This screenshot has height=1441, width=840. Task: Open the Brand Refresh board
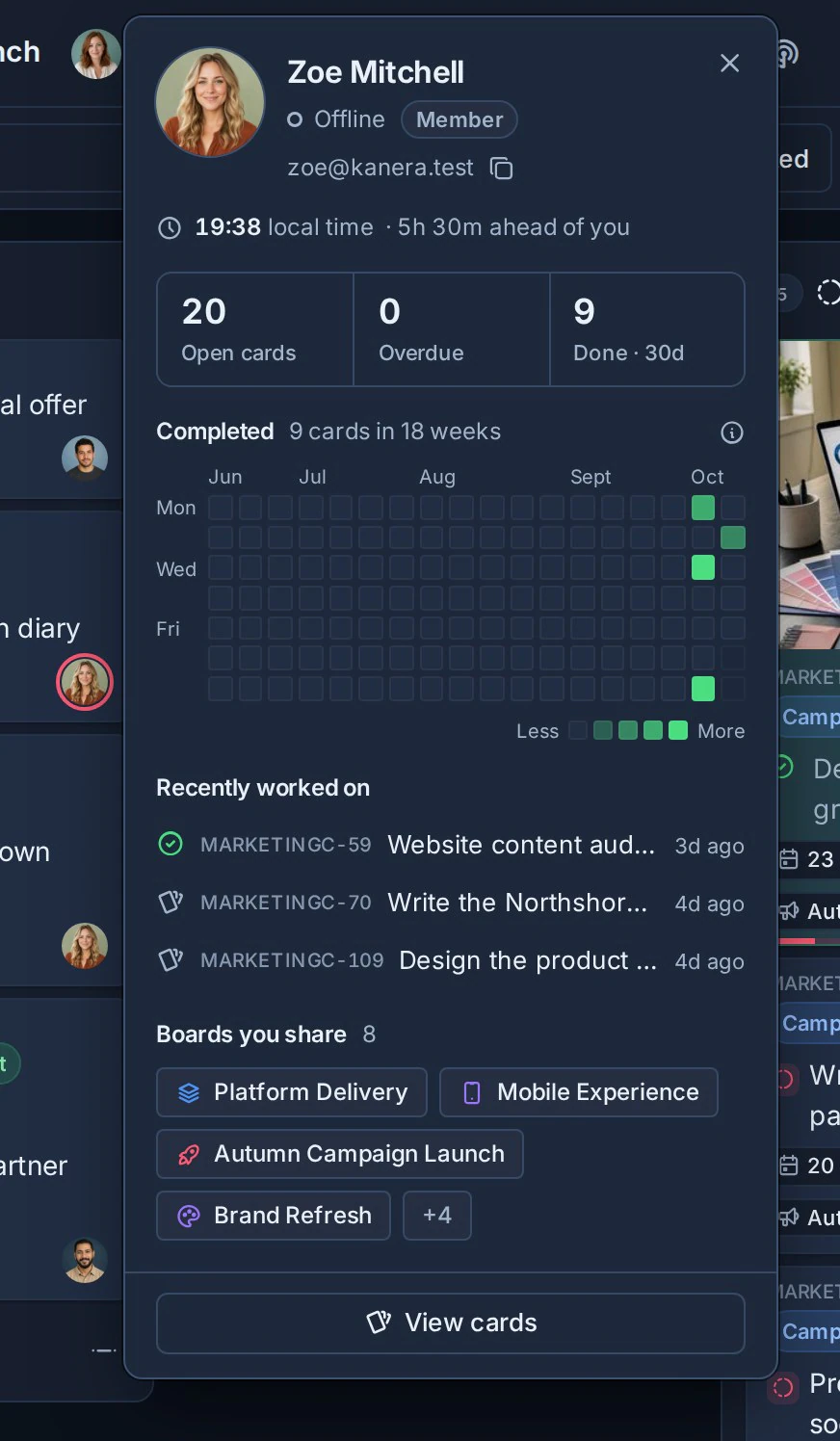[x=274, y=1216]
